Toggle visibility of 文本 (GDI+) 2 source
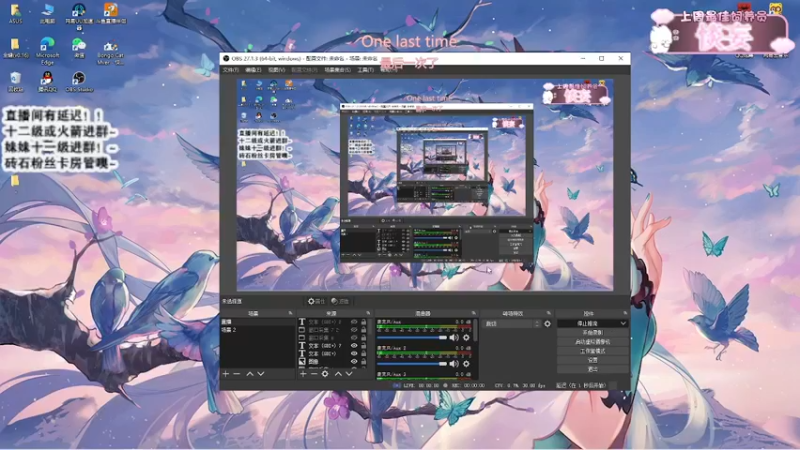 point(354,322)
